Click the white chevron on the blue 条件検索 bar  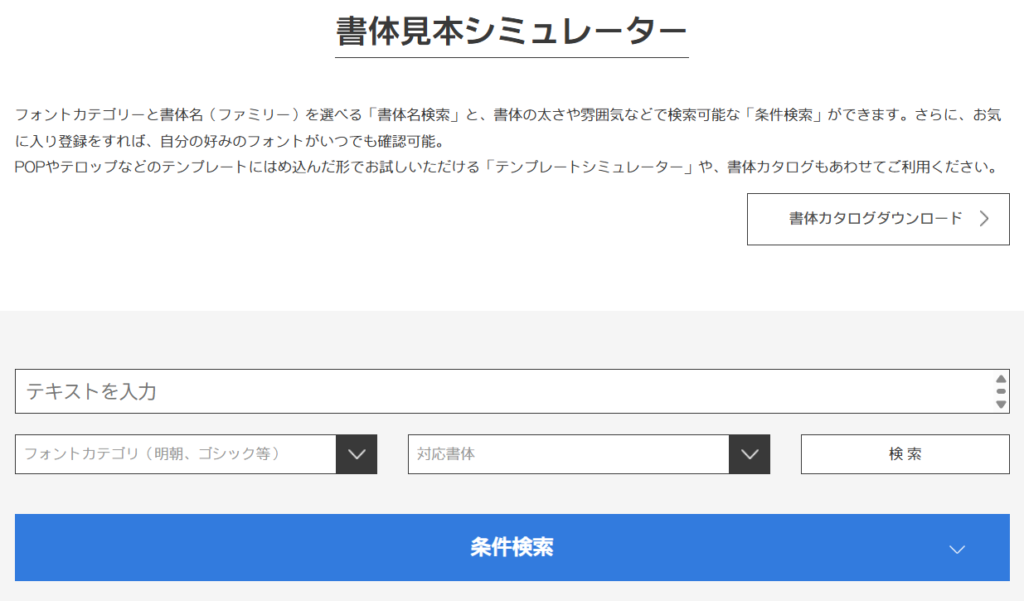tap(957, 549)
